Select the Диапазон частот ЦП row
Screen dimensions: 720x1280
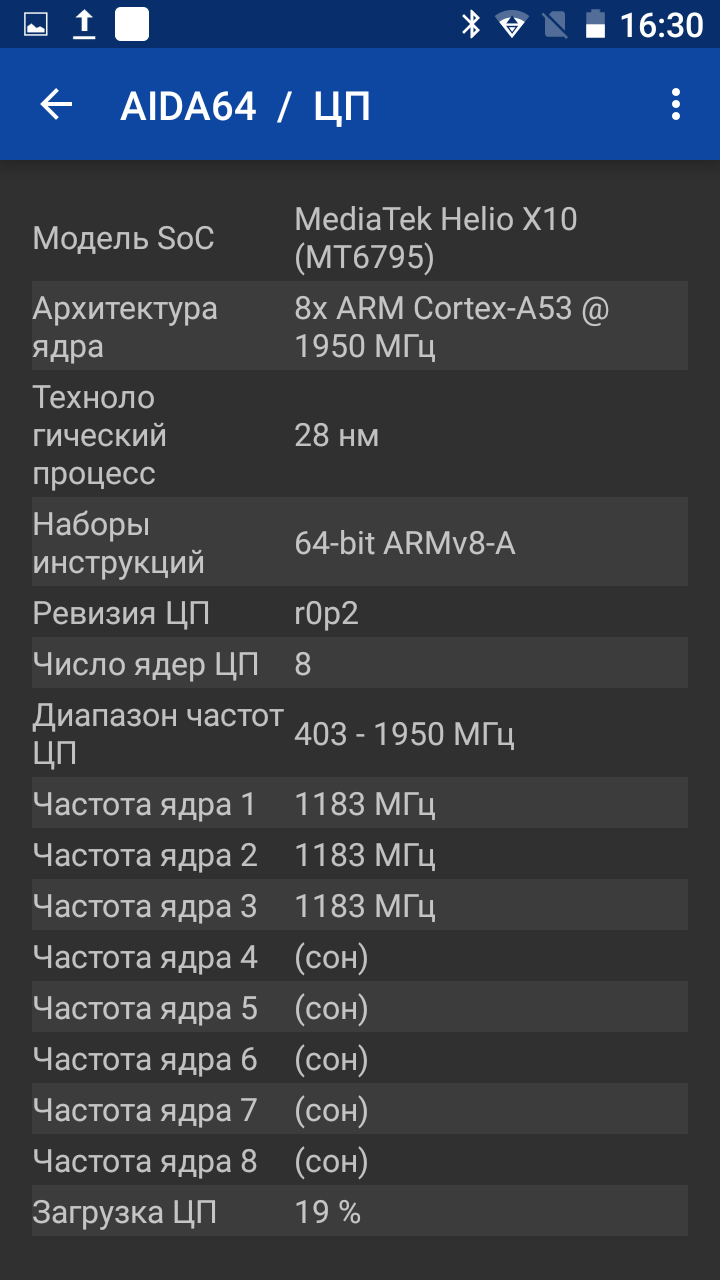[x=360, y=733]
